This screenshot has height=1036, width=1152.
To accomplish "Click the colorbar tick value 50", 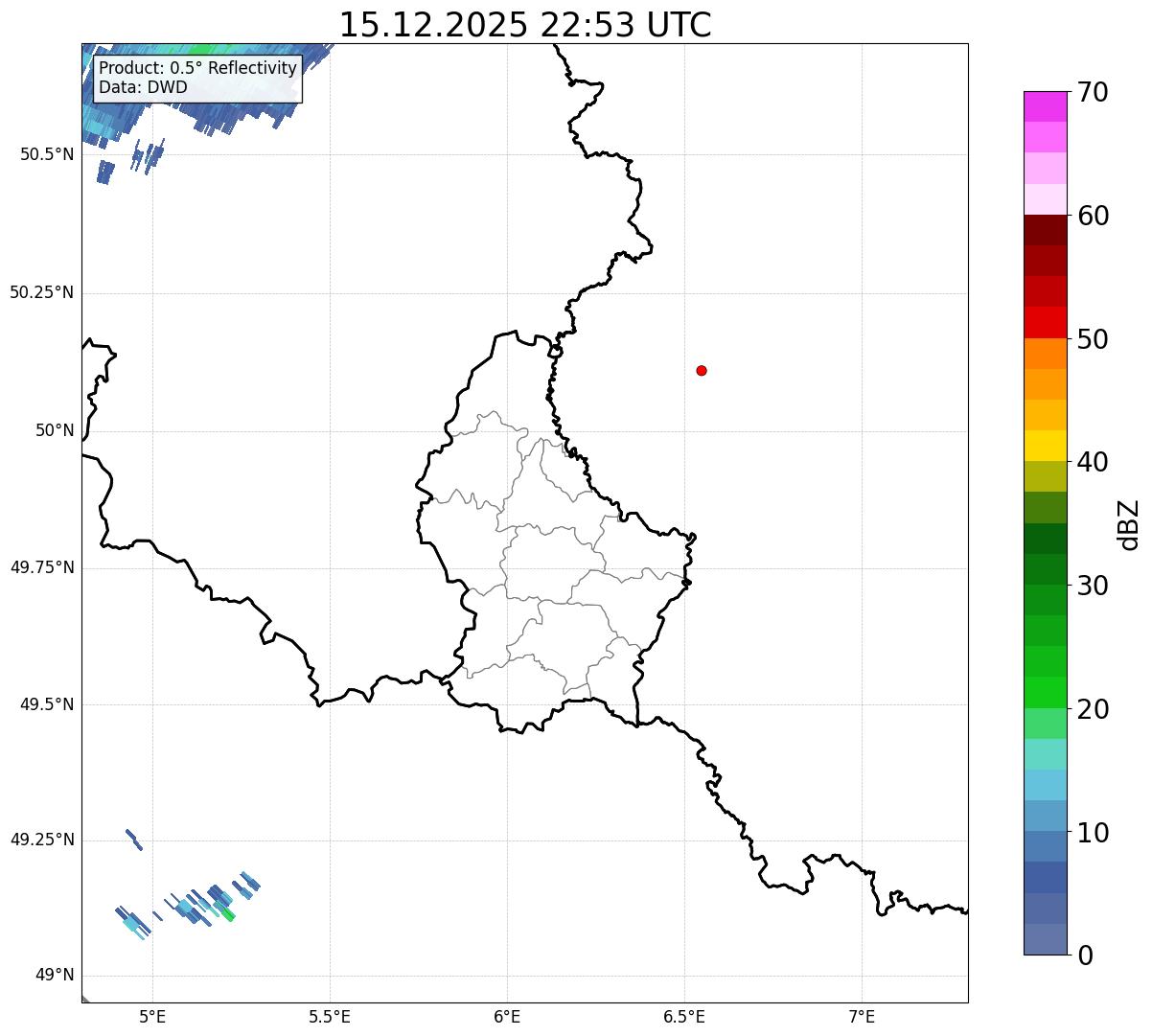I will point(1093,339).
